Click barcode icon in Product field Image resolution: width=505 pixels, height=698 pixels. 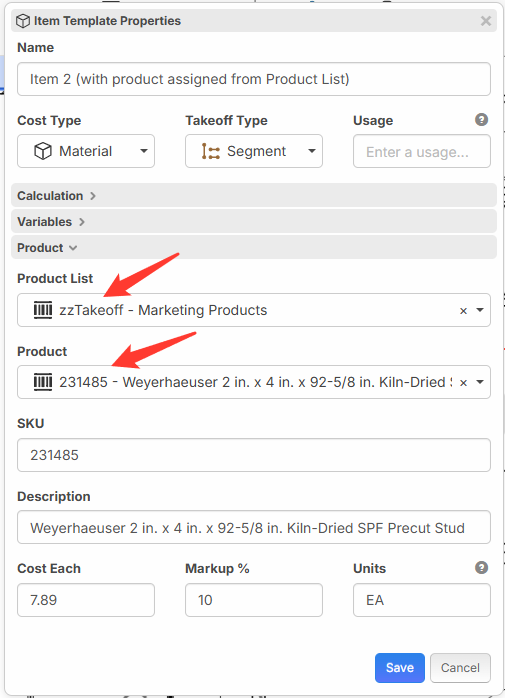coord(43,382)
